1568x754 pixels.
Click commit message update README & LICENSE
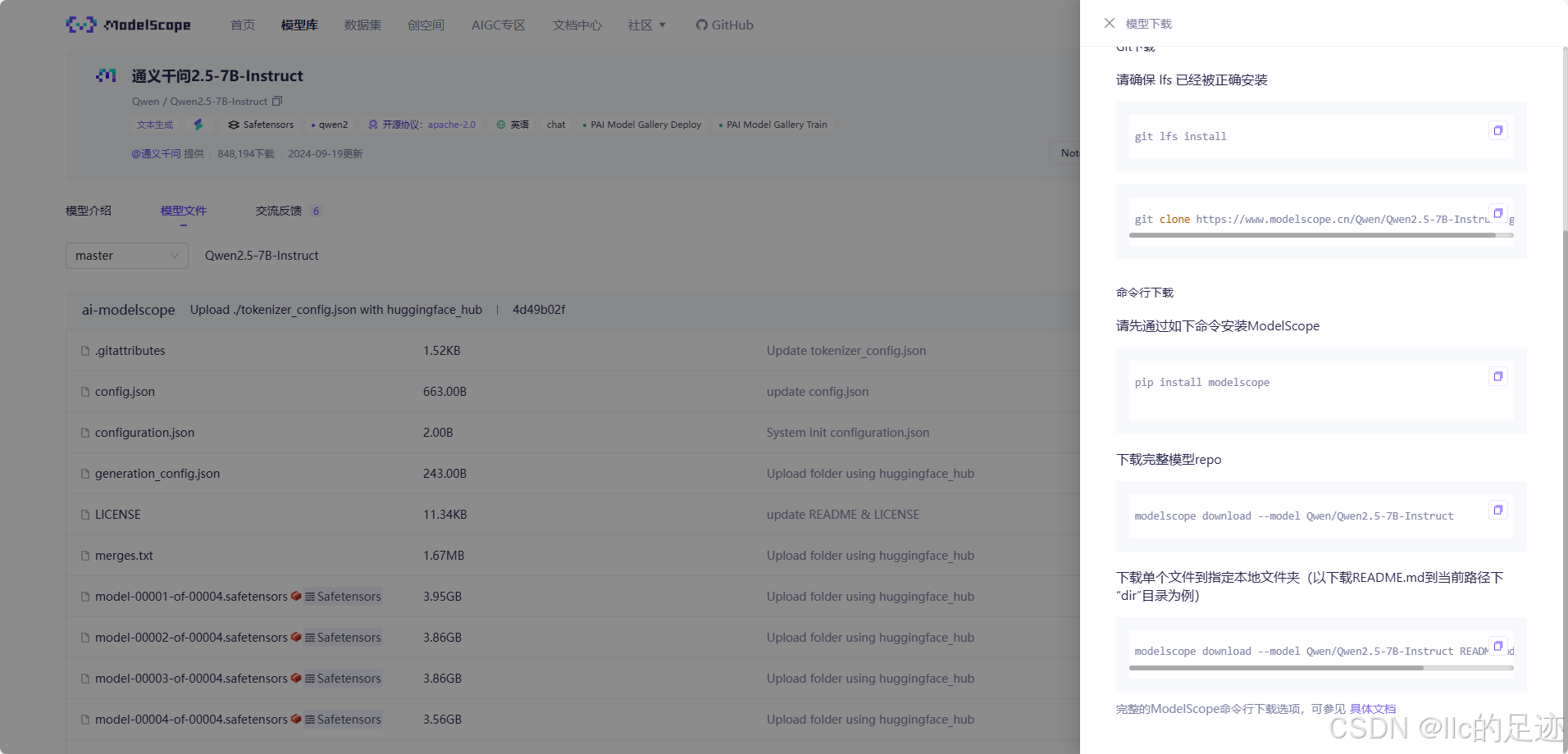[x=843, y=515]
